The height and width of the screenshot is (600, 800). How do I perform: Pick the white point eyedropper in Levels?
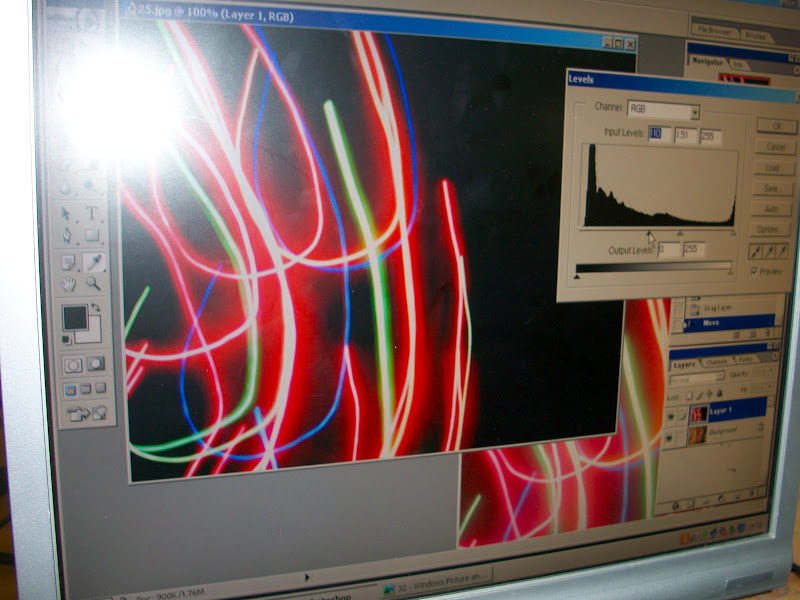(782, 251)
